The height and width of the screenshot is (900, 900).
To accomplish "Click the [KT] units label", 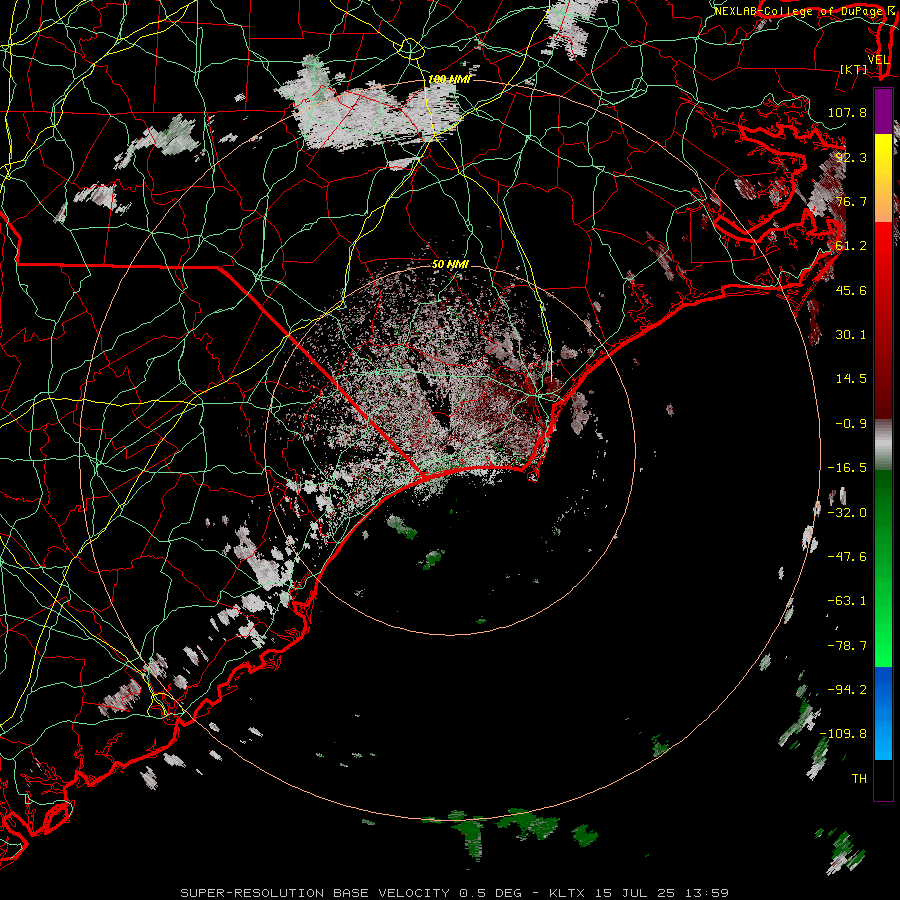I will (x=854, y=69).
